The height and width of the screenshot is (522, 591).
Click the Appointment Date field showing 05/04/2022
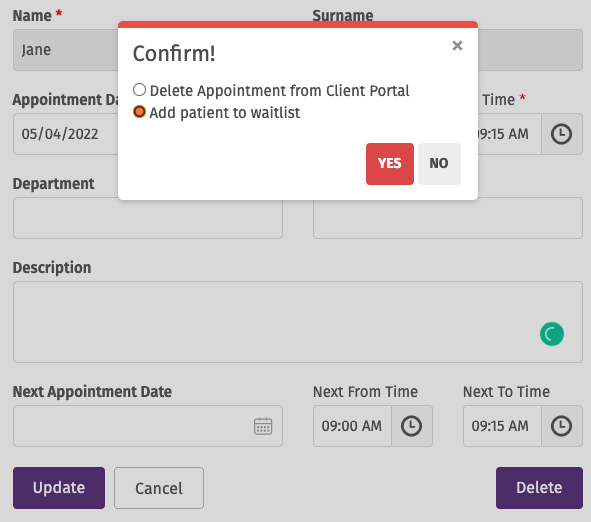point(66,134)
